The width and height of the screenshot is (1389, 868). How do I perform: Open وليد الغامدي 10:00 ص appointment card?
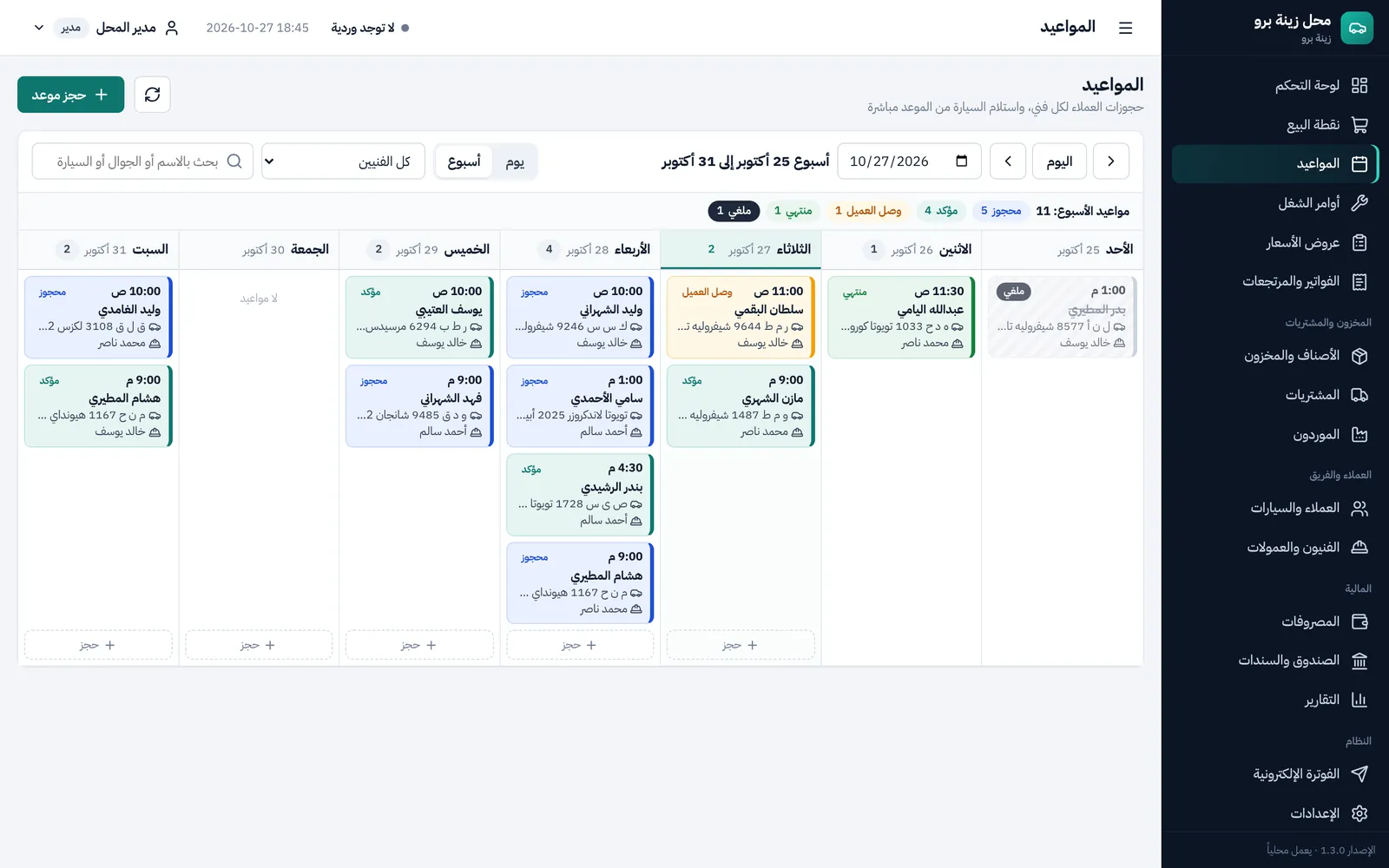98,318
